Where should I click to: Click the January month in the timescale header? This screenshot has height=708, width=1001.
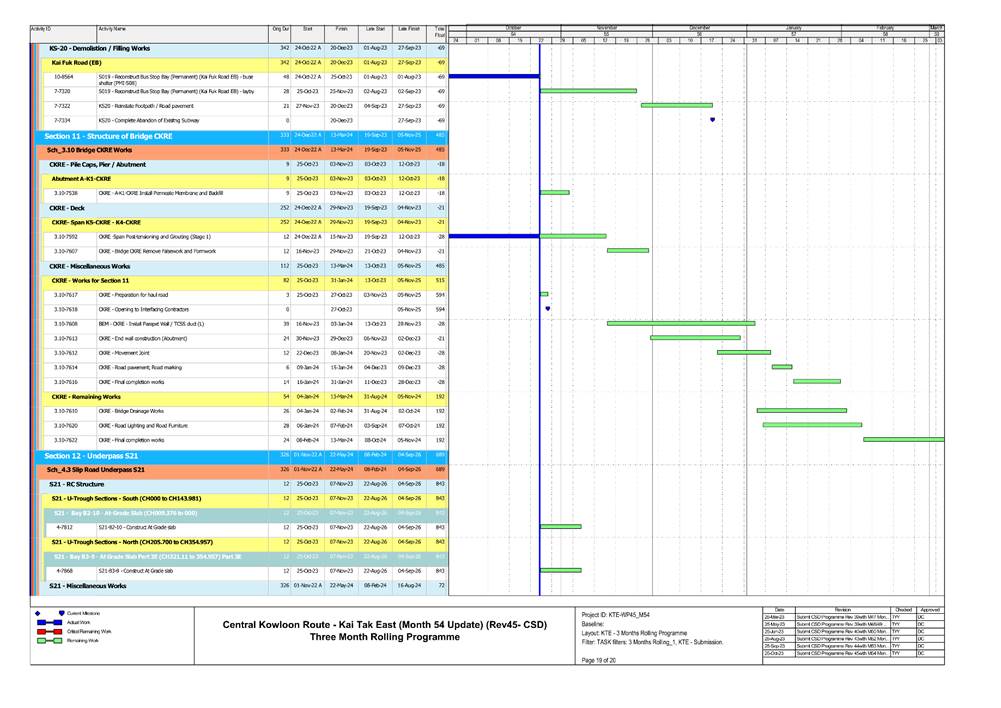tap(794, 28)
